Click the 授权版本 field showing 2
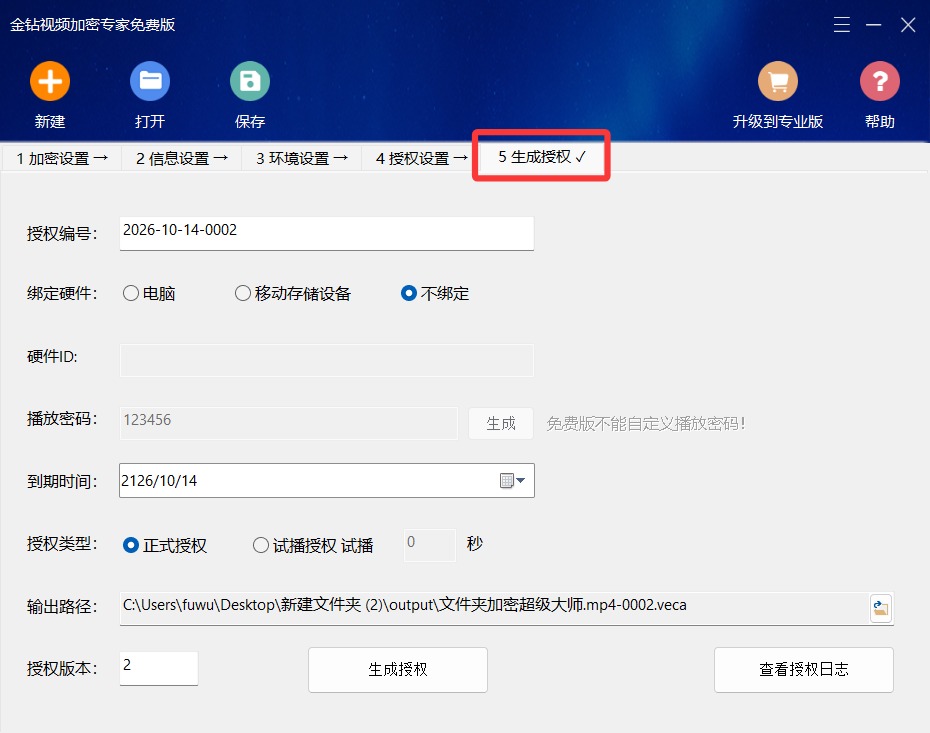Viewport: 930px width, 733px height. click(159, 668)
